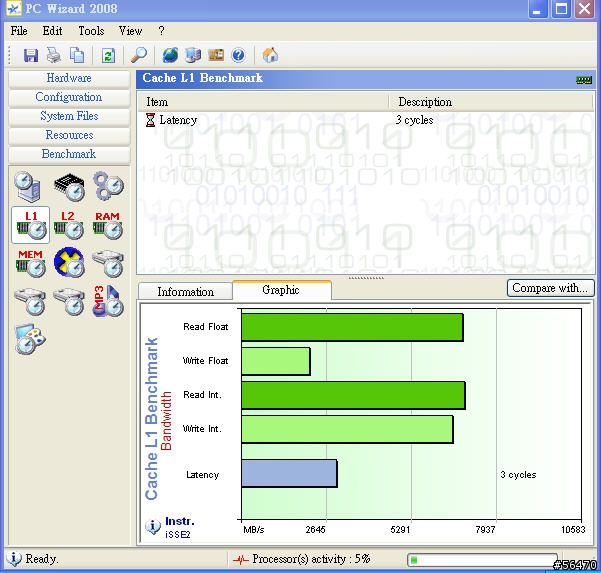Expand the System Files category panel

(69, 116)
